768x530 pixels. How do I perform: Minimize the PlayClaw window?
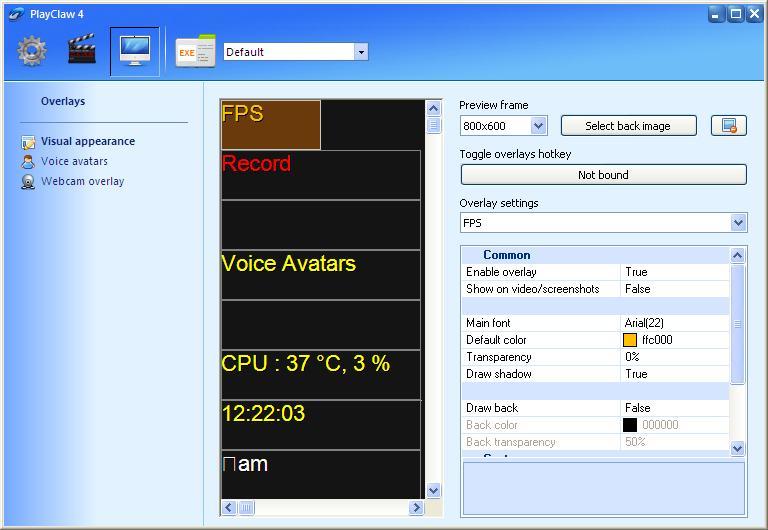pos(716,14)
